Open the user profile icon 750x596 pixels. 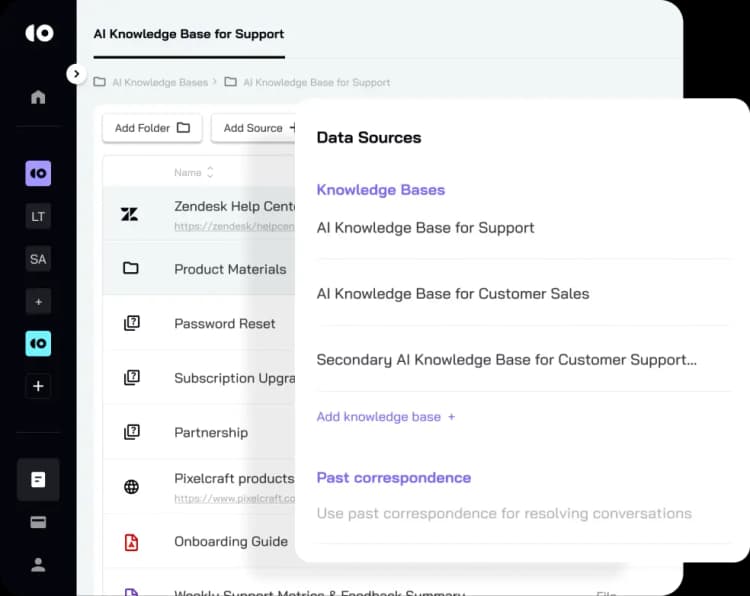[38, 564]
